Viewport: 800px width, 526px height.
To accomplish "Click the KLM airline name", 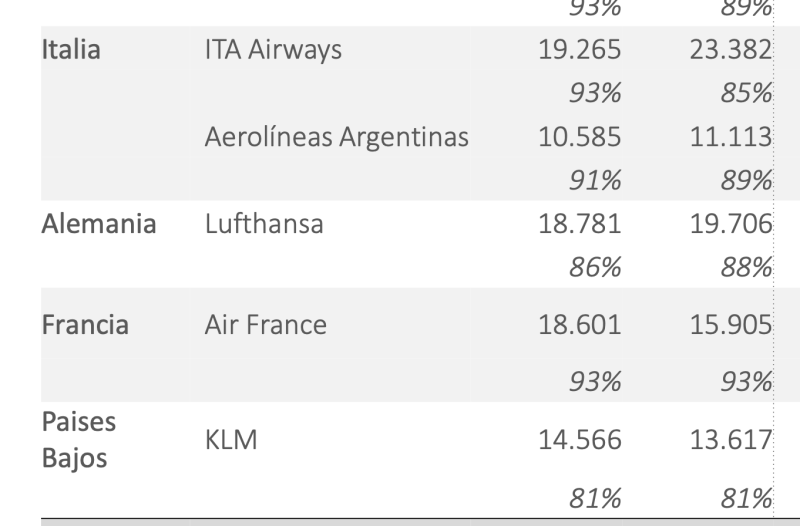I will click(x=231, y=440).
